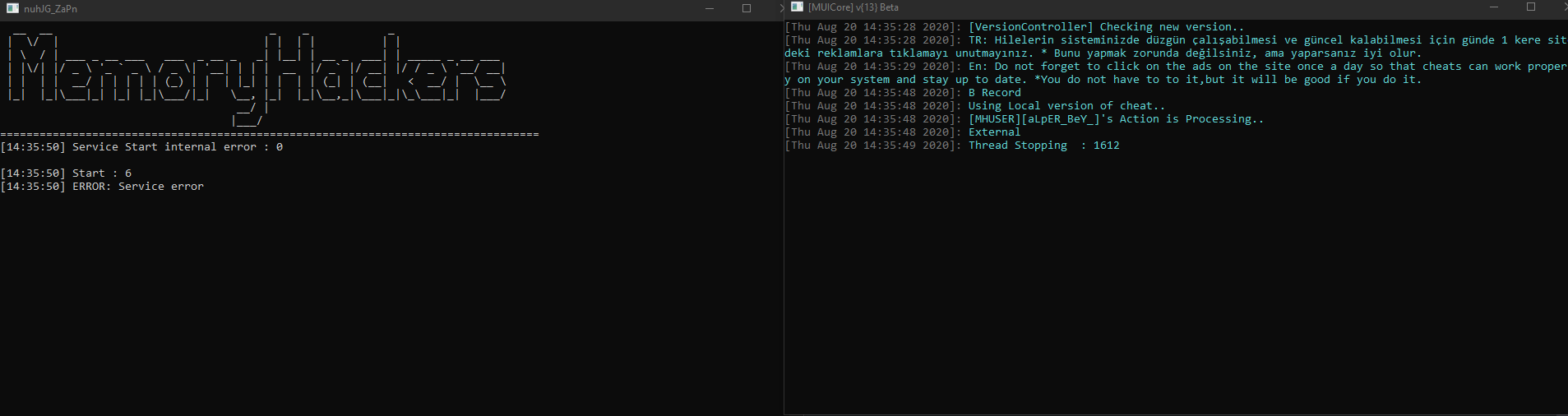Click the MemoryHackers ASCII art banner
This screenshot has width=1568, height=416.
click(x=257, y=79)
